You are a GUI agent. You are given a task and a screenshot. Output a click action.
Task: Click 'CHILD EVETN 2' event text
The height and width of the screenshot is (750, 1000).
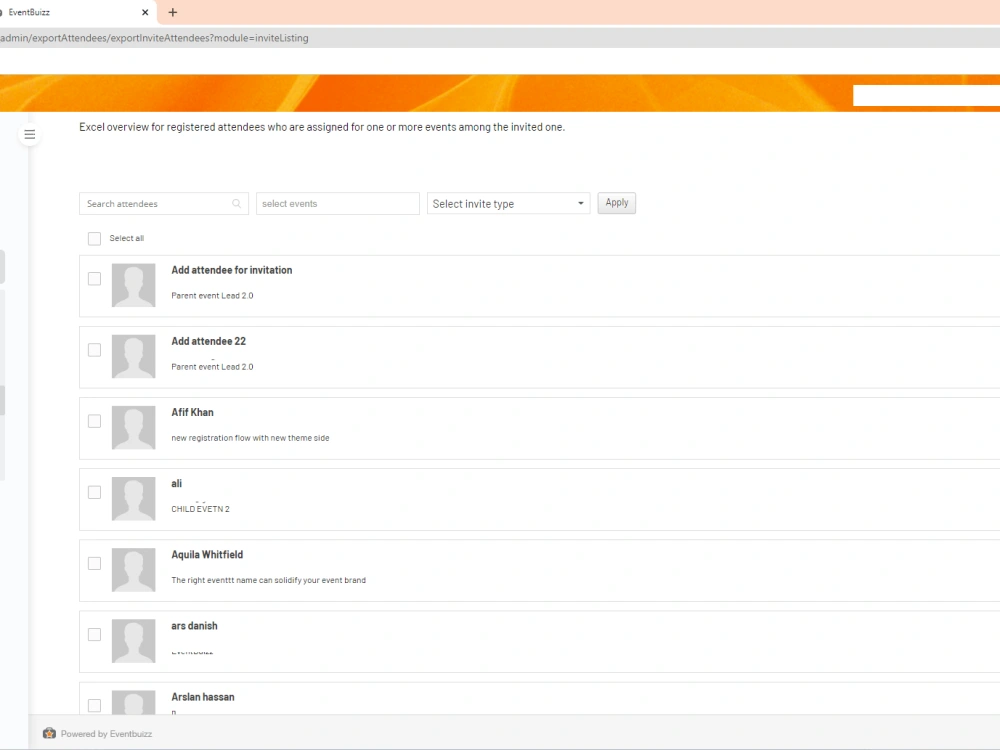(x=200, y=509)
